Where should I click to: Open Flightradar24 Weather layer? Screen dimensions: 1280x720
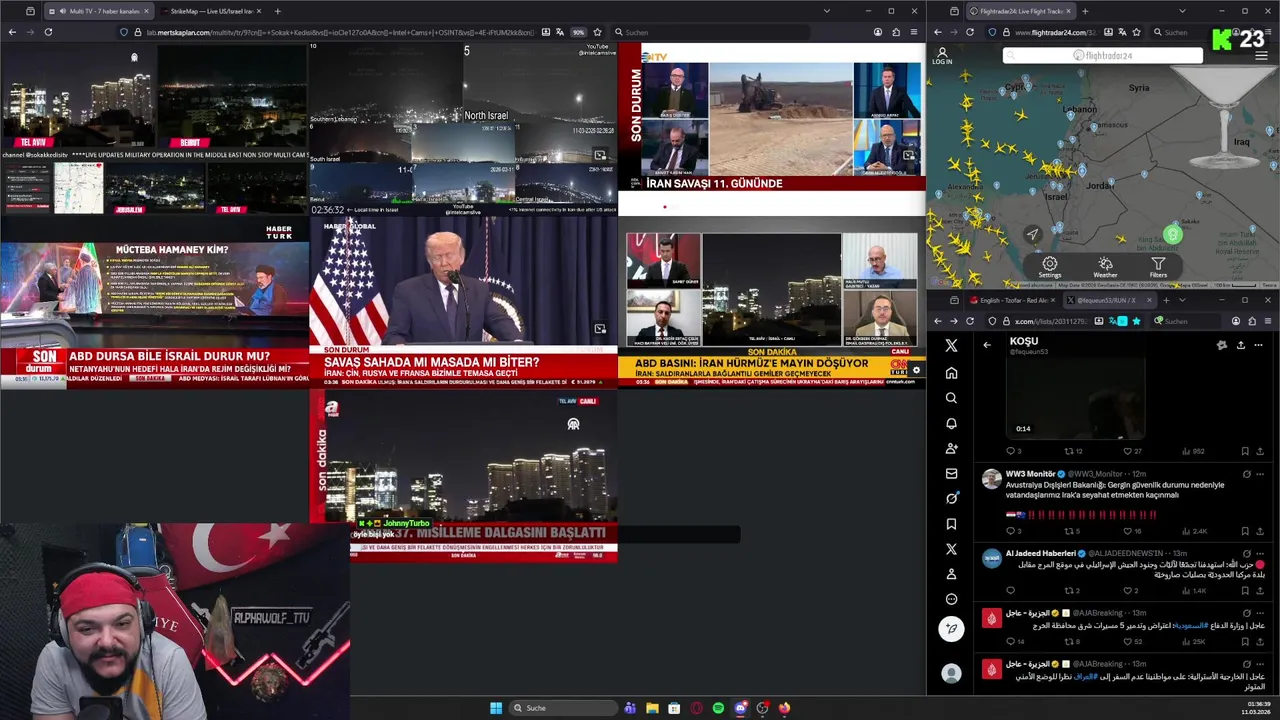[1105, 268]
